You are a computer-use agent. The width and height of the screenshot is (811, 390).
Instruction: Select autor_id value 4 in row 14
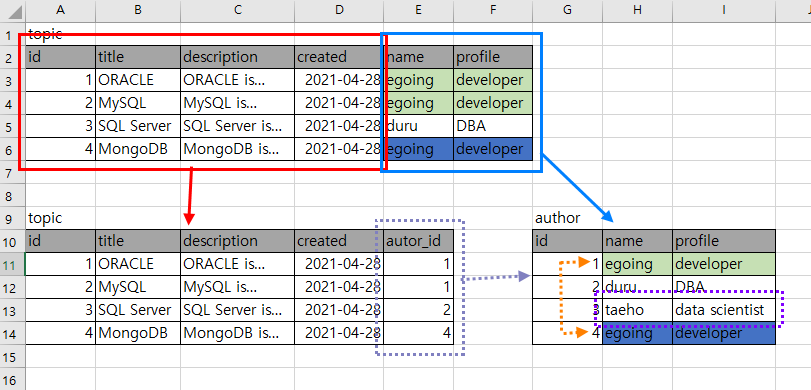pos(418,333)
